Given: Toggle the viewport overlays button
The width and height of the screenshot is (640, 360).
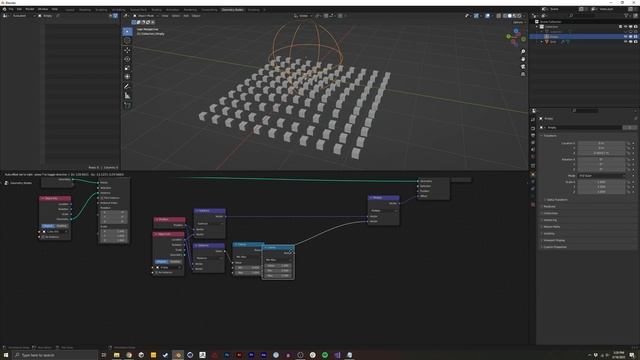Looking at the screenshot, I should pos(487,16).
